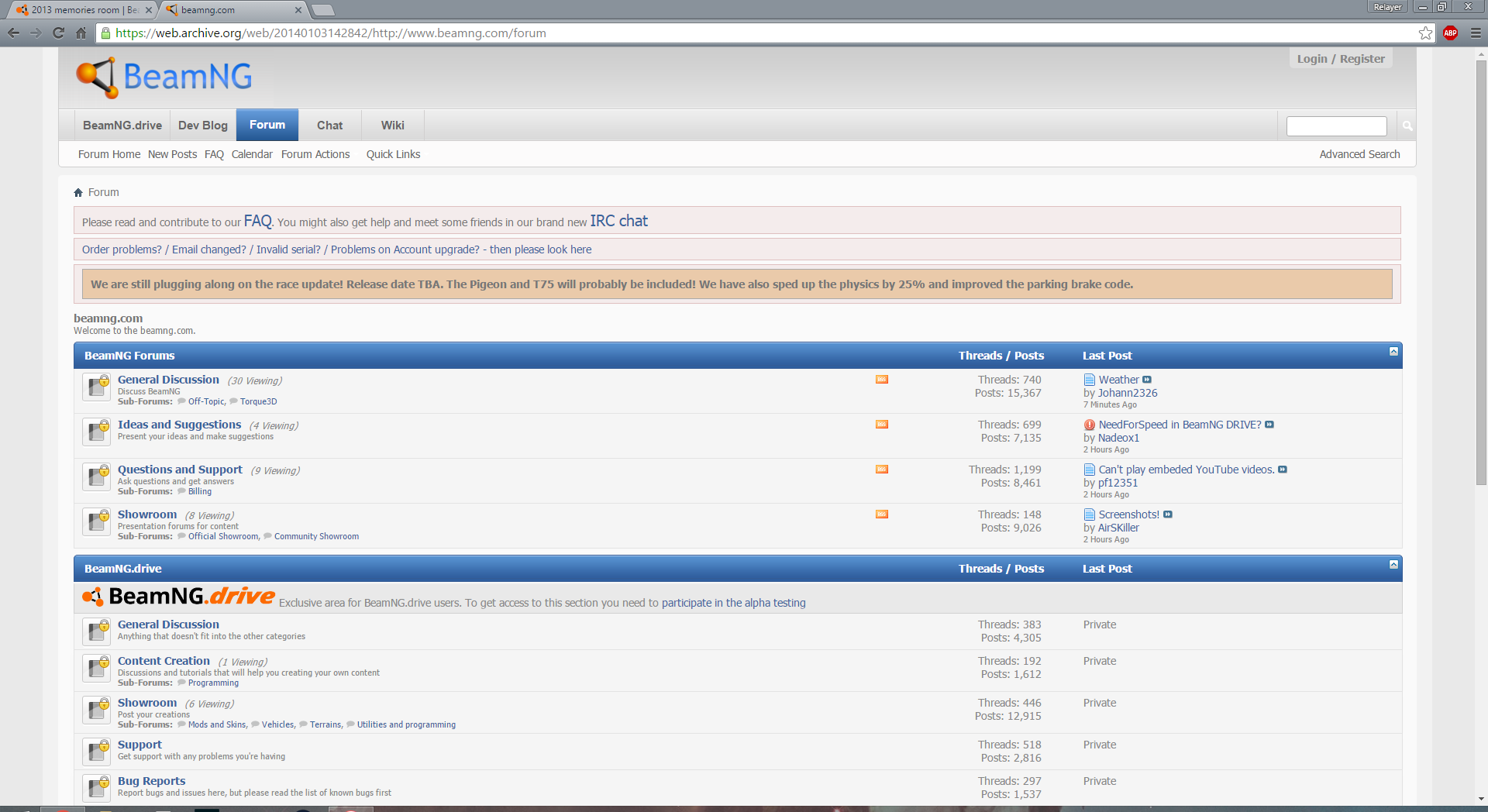Open the Chrome menu icon

click(x=1476, y=33)
